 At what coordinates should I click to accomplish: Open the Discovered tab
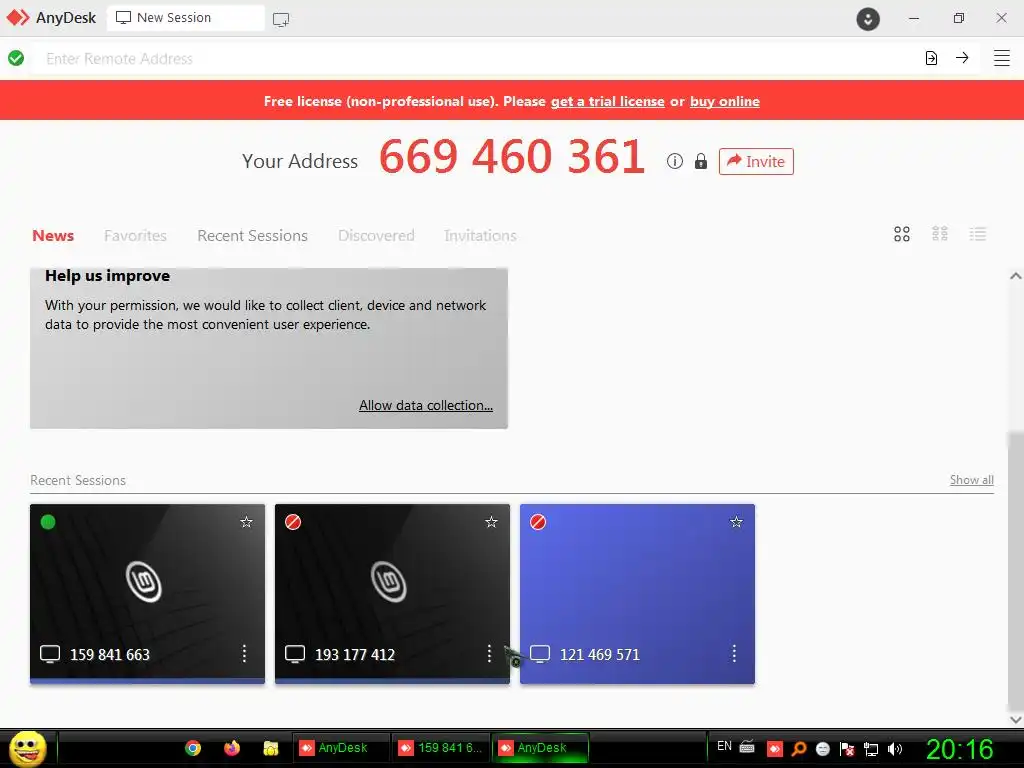click(x=376, y=236)
